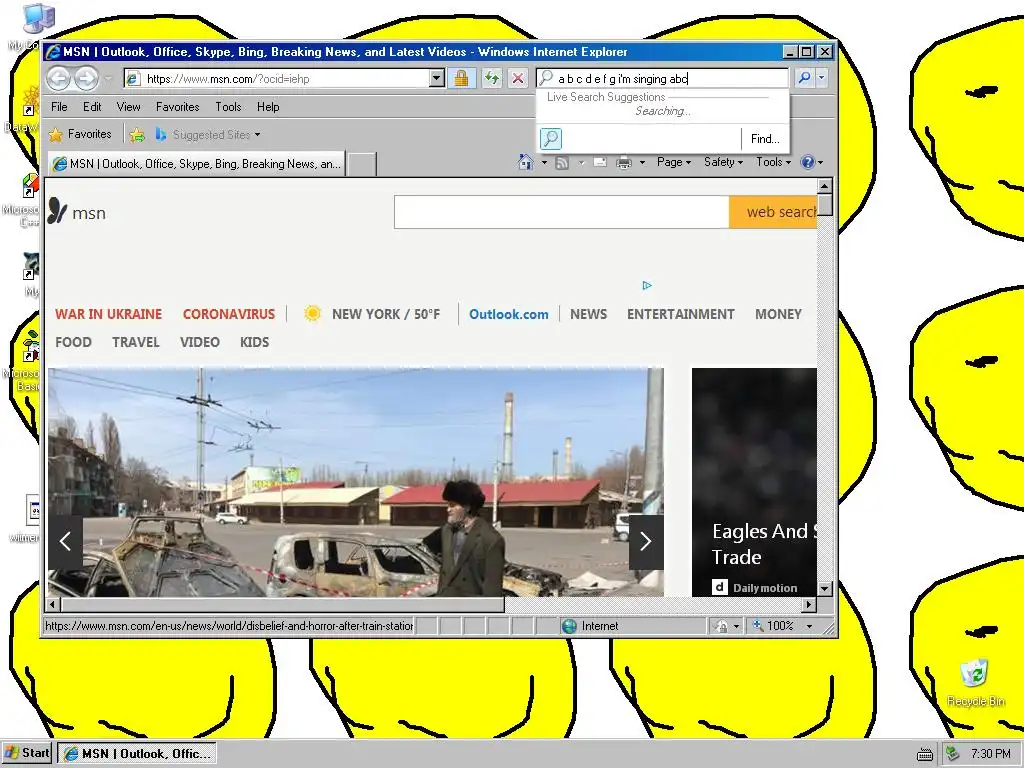Open the View menu
This screenshot has height=768, width=1024.
129,107
